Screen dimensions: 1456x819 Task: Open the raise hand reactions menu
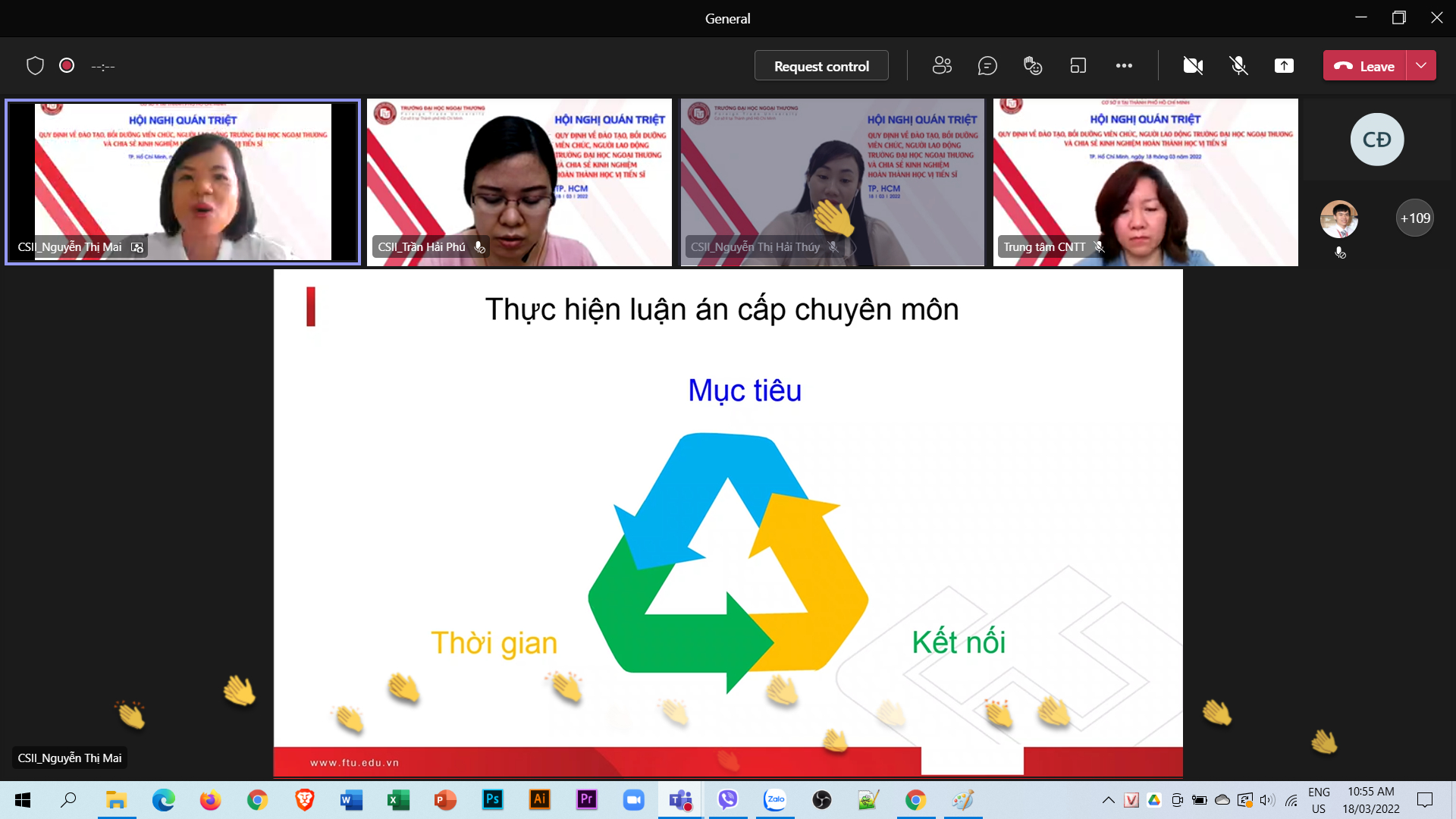(x=1033, y=66)
